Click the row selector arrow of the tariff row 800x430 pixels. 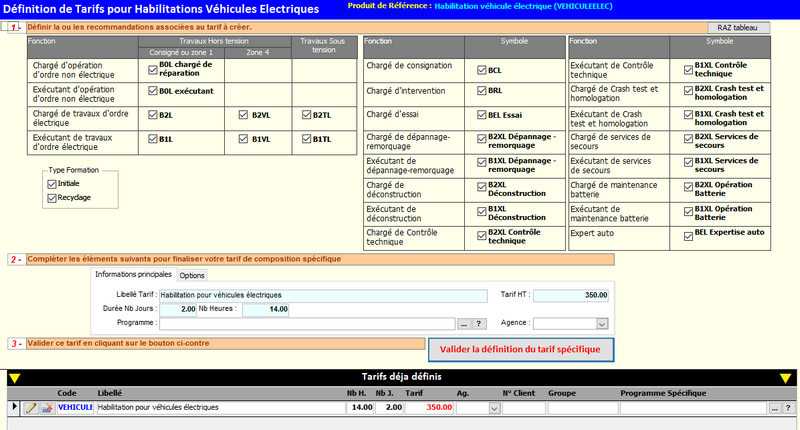point(14,408)
